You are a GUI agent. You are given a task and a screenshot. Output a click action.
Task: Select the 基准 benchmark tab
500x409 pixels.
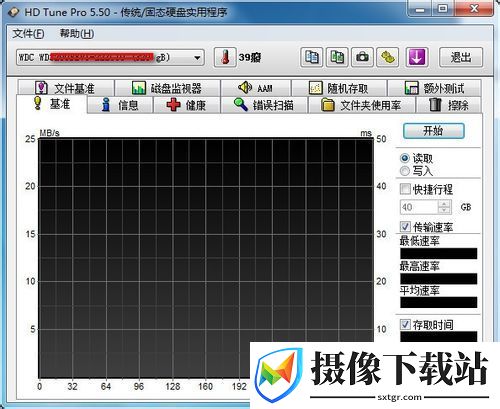(x=52, y=104)
